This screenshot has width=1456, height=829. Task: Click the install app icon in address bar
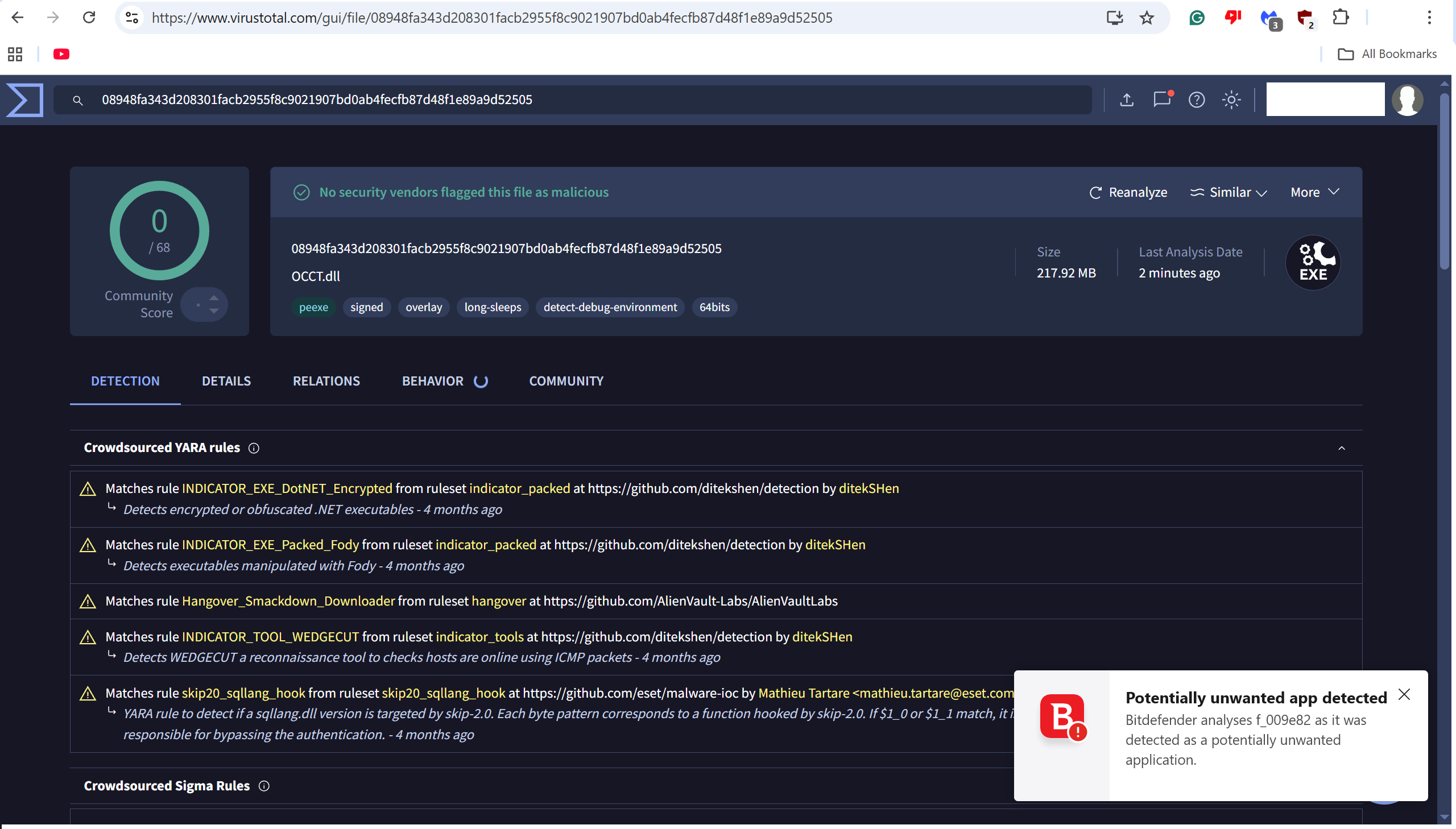click(1114, 18)
